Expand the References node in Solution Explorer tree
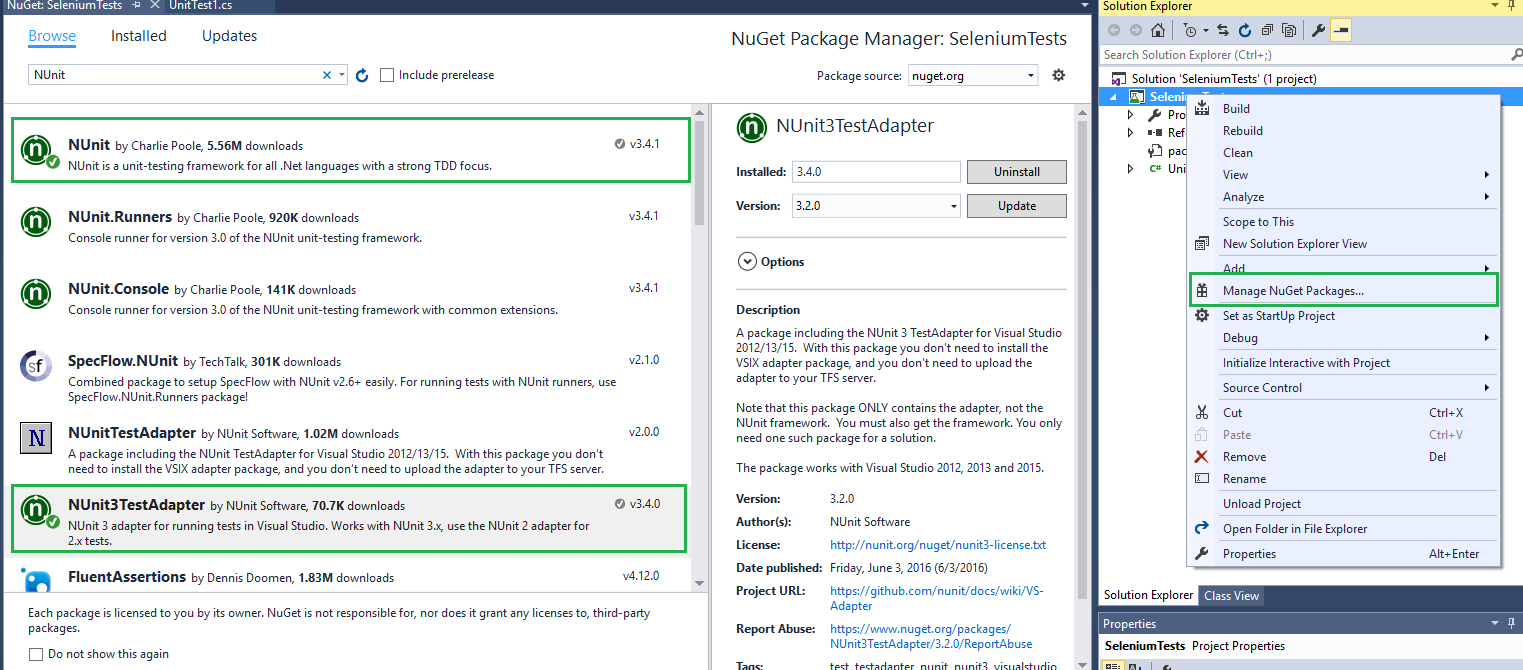The width and height of the screenshot is (1523, 670). tap(1131, 133)
